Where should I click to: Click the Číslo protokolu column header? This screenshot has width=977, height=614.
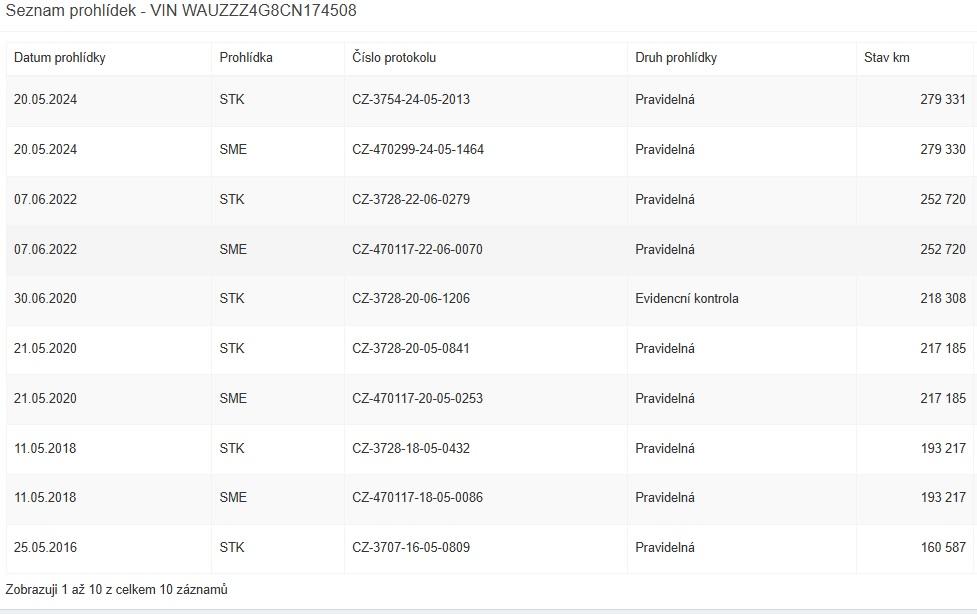coord(394,58)
